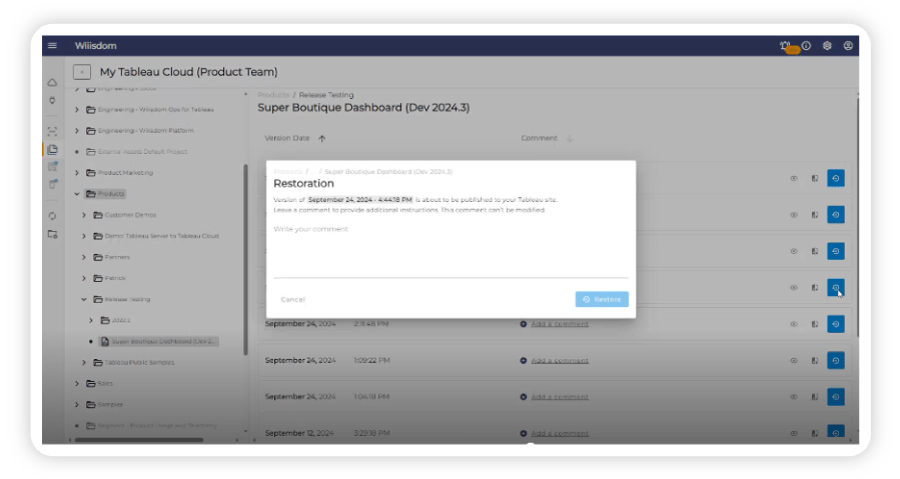
Task: Expand the Tableau Public Samples folder
Action: pyautogui.click(x=84, y=363)
